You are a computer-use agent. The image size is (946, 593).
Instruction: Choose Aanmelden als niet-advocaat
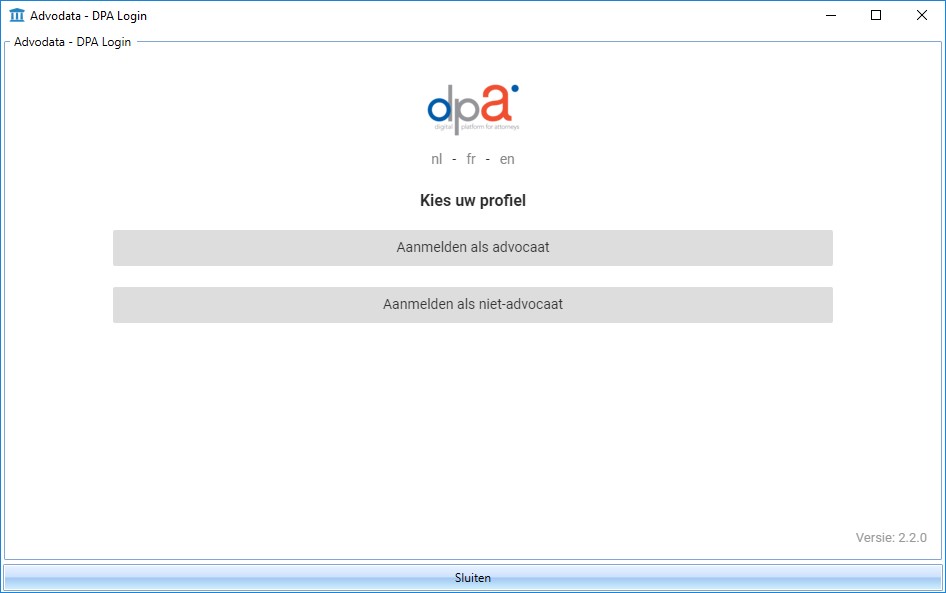point(472,305)
